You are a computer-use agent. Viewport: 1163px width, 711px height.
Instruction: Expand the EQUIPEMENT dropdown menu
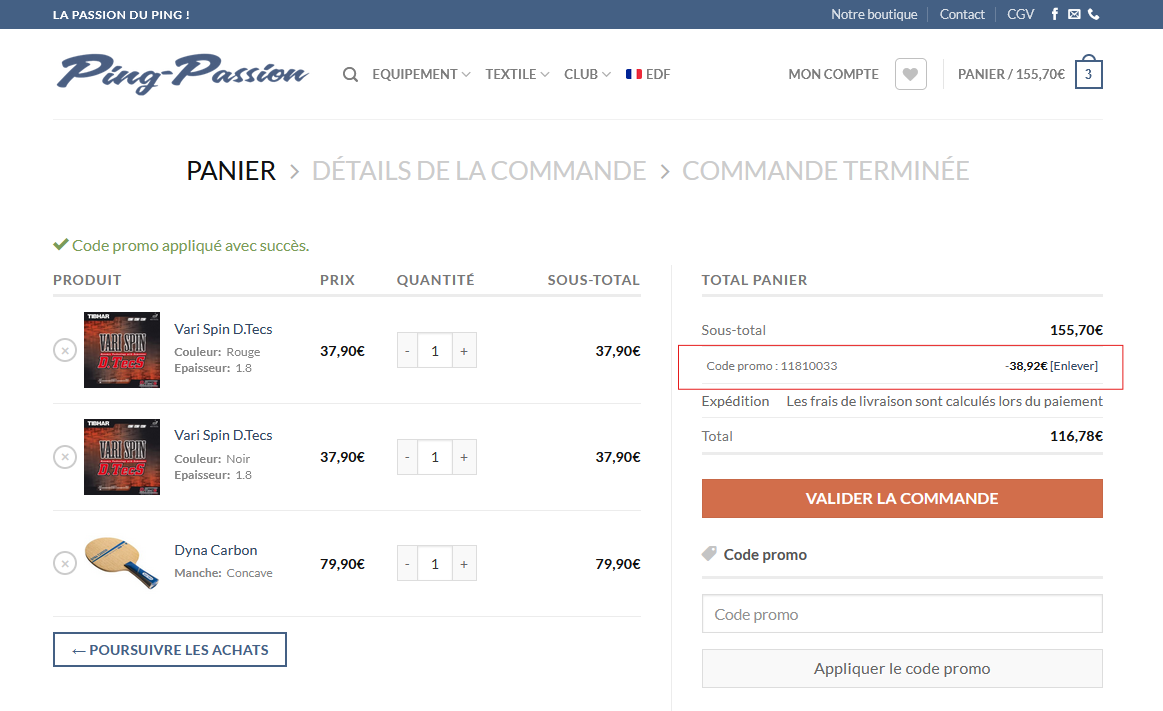tap(421, 74)
